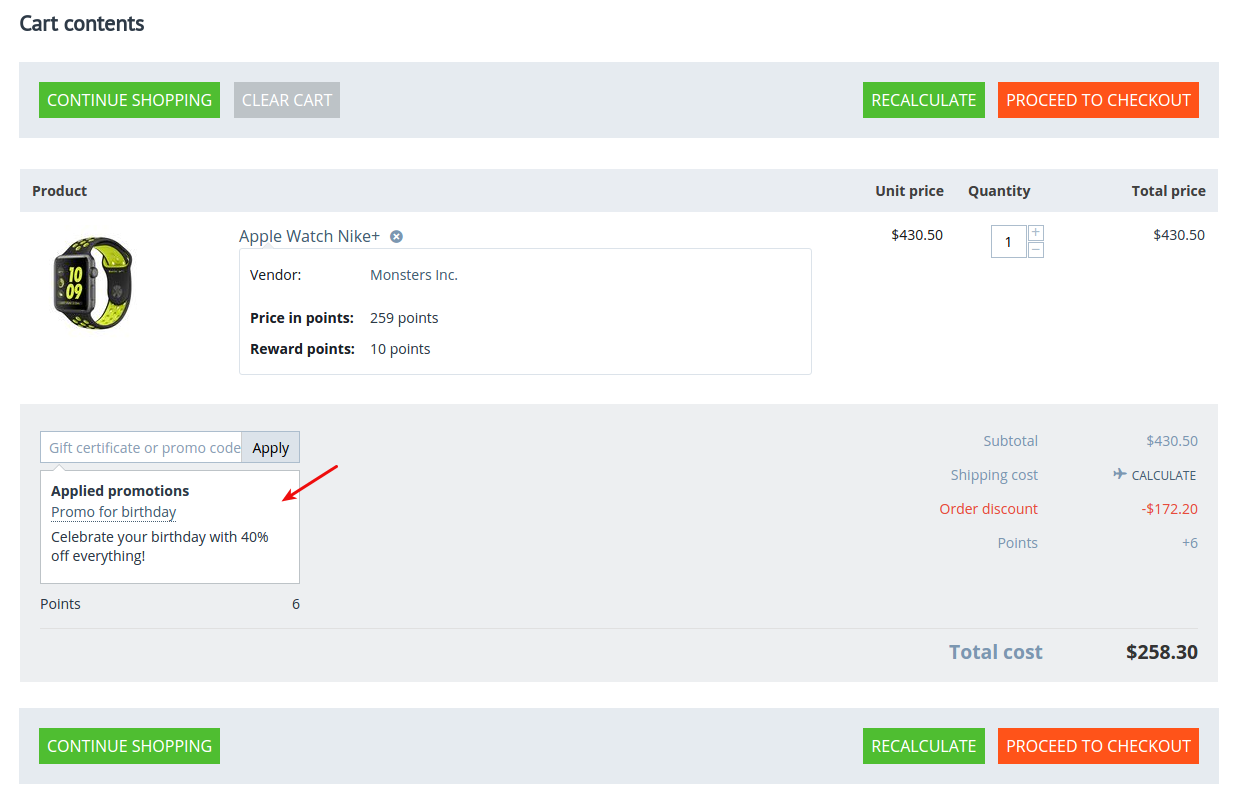1233x799 pixels.
Task: Click the Subtotal label
Action: pos(1010,441)
